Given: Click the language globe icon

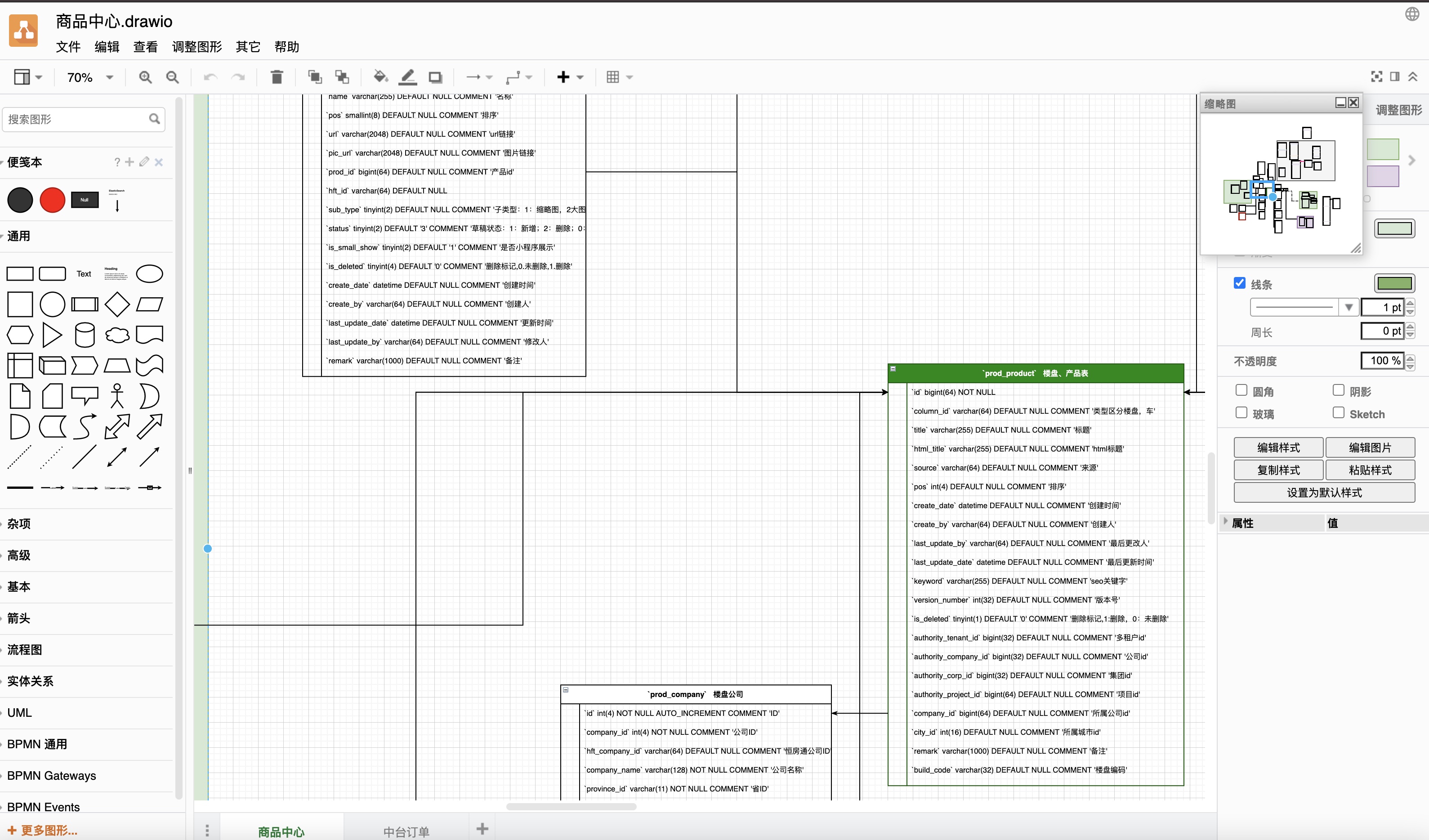Looking at the screenshot, I should point(1412,14).
